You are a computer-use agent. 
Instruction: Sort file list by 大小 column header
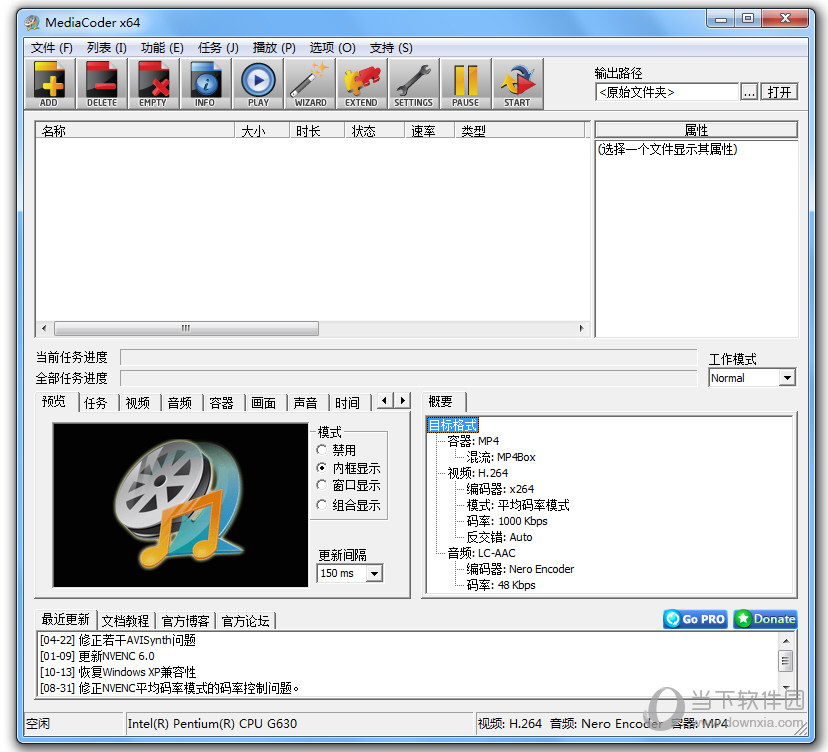pyautogui.click(x=262, y=130)
